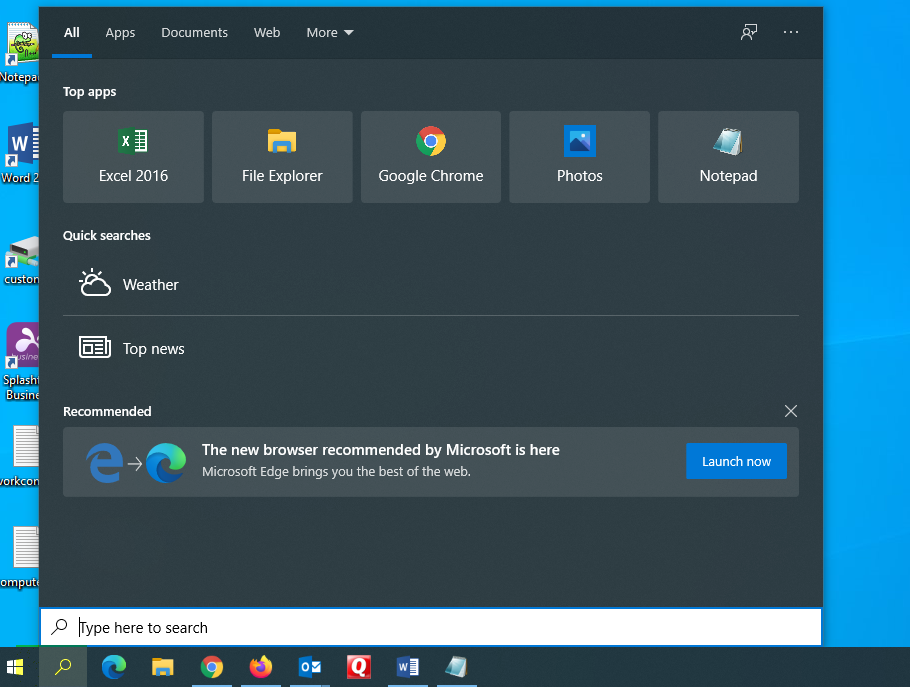
Task: Switch to the Documents tab
Action: (194, 32)
